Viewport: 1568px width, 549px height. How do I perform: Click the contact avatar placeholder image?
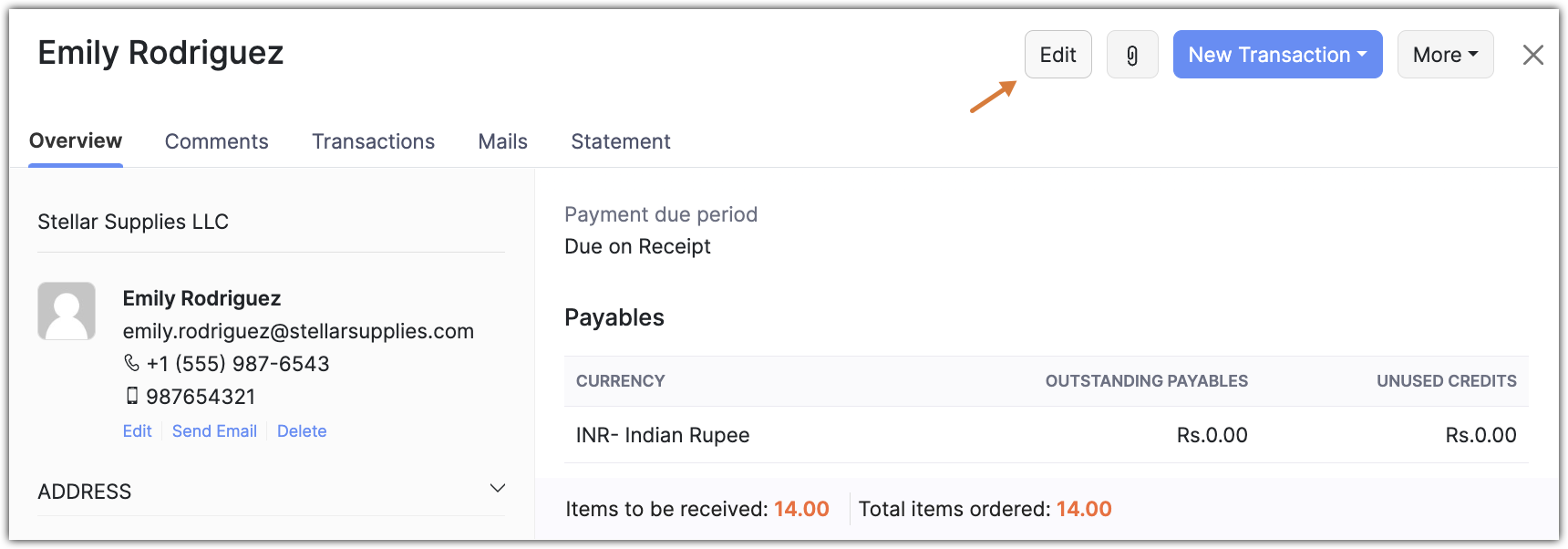[67, 311]
